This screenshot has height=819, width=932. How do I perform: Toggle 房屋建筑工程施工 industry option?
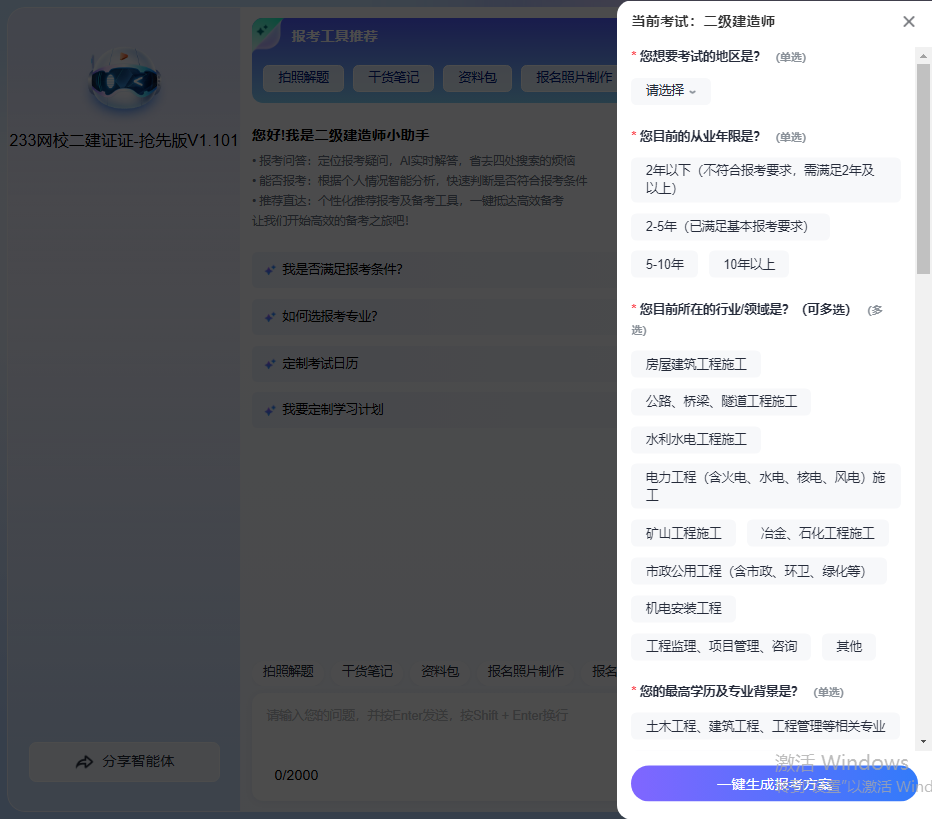click(695, 364)
